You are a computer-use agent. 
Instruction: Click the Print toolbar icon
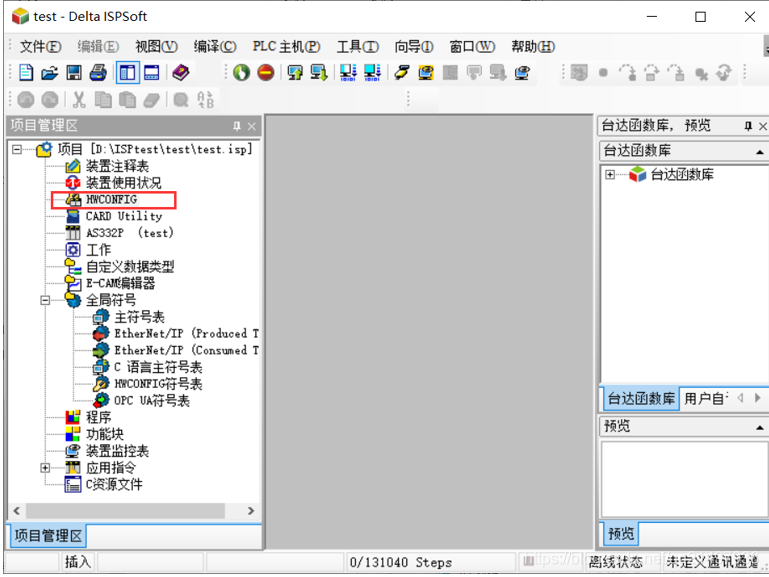pos(98,73)
